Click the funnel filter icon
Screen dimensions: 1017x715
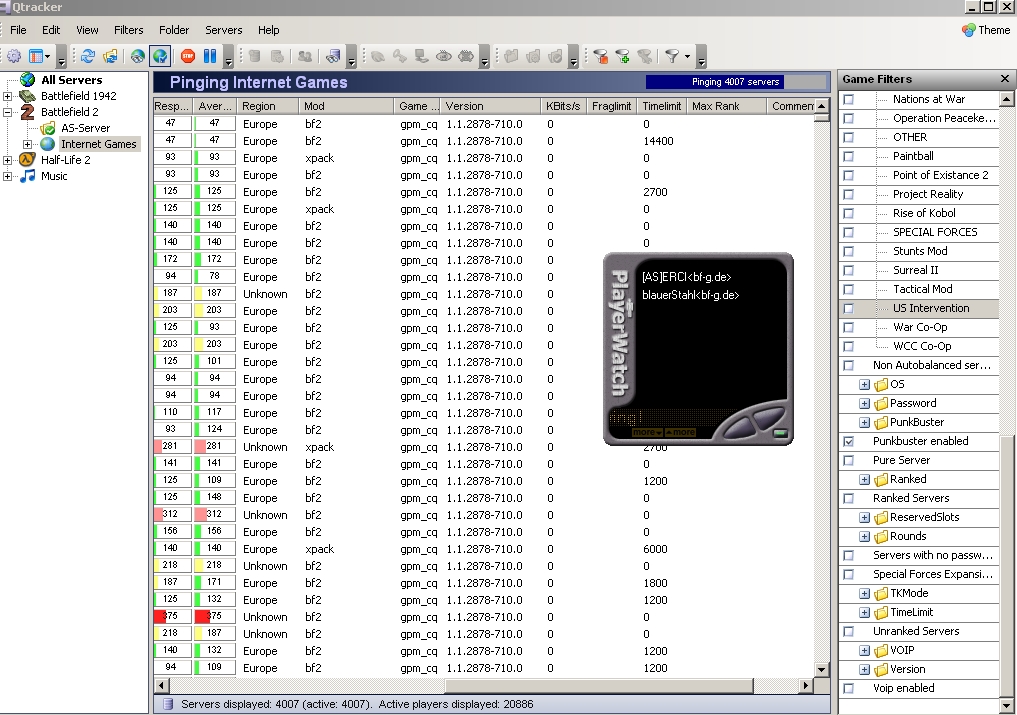coord(672,56)
